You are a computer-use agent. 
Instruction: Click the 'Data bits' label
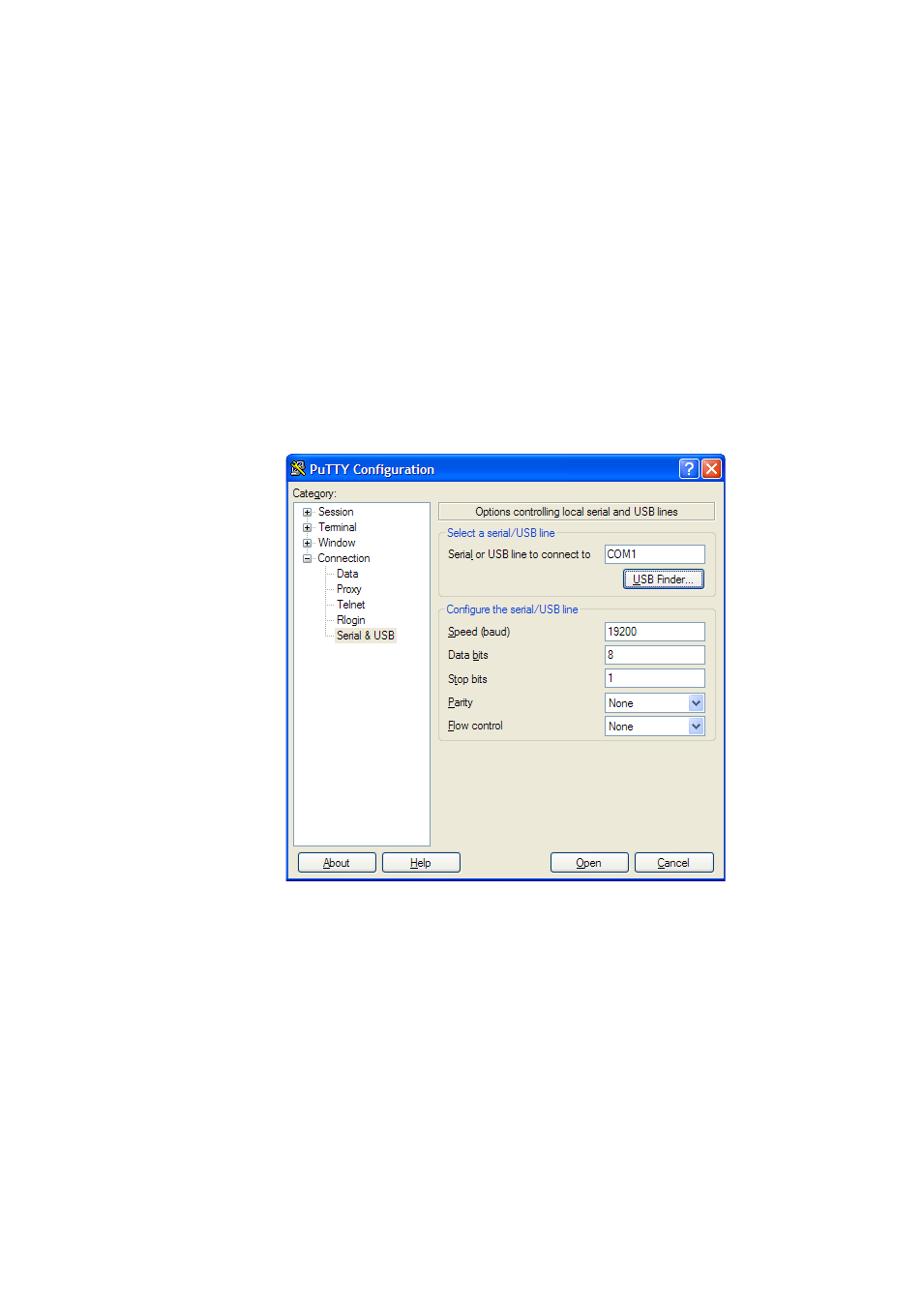click(x=468, y=656)
